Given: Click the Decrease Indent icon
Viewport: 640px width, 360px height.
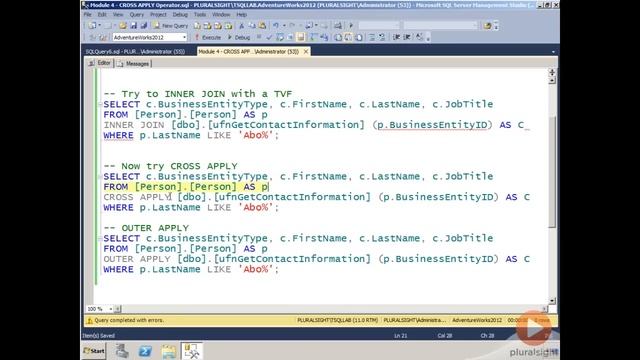Looking at the screenshot, I should [x=397, y=37].
